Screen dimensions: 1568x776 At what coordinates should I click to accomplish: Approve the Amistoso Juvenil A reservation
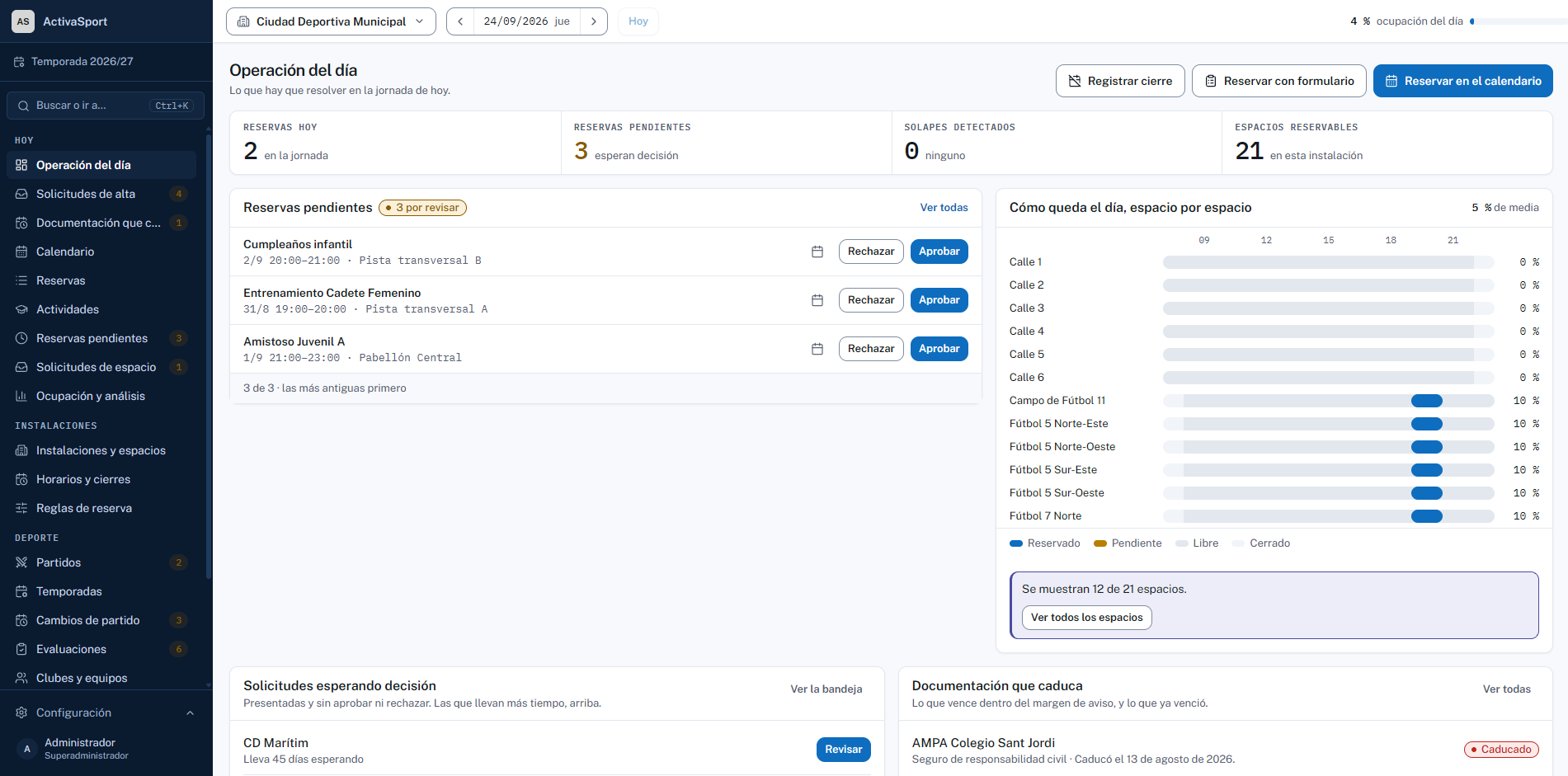939,349
